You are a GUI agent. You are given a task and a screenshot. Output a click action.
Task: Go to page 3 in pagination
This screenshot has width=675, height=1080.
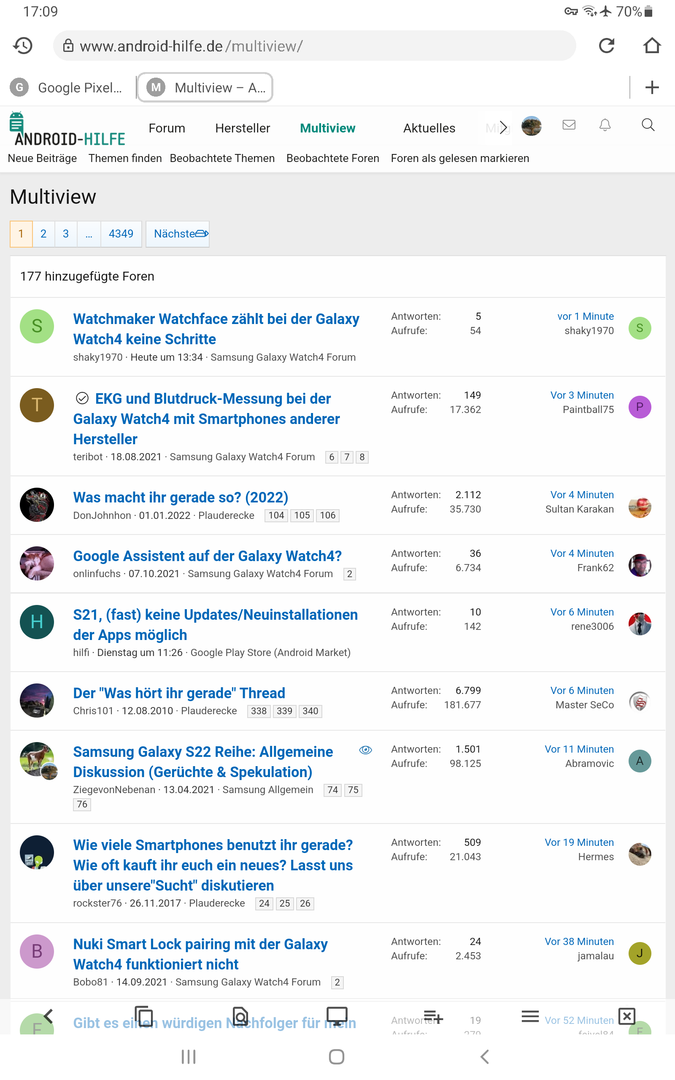pos(65,234)
